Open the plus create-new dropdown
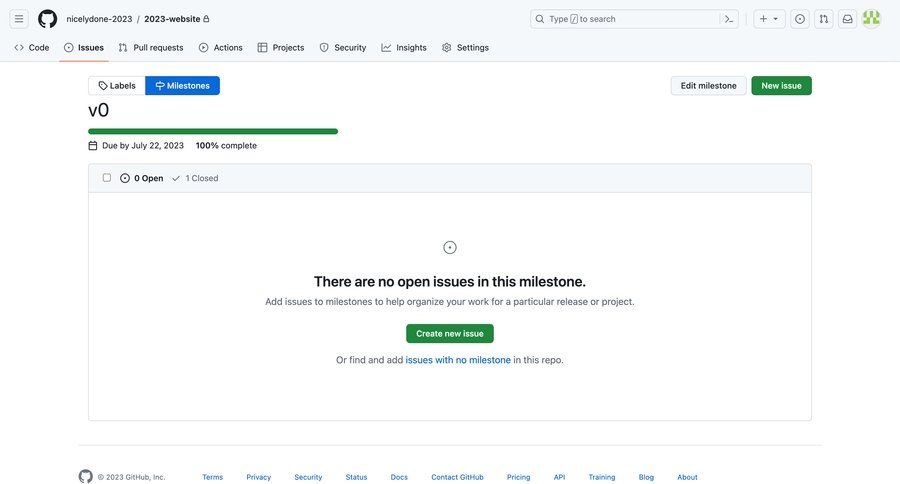This screenshot has height=484, width=900. coord(769,19)
